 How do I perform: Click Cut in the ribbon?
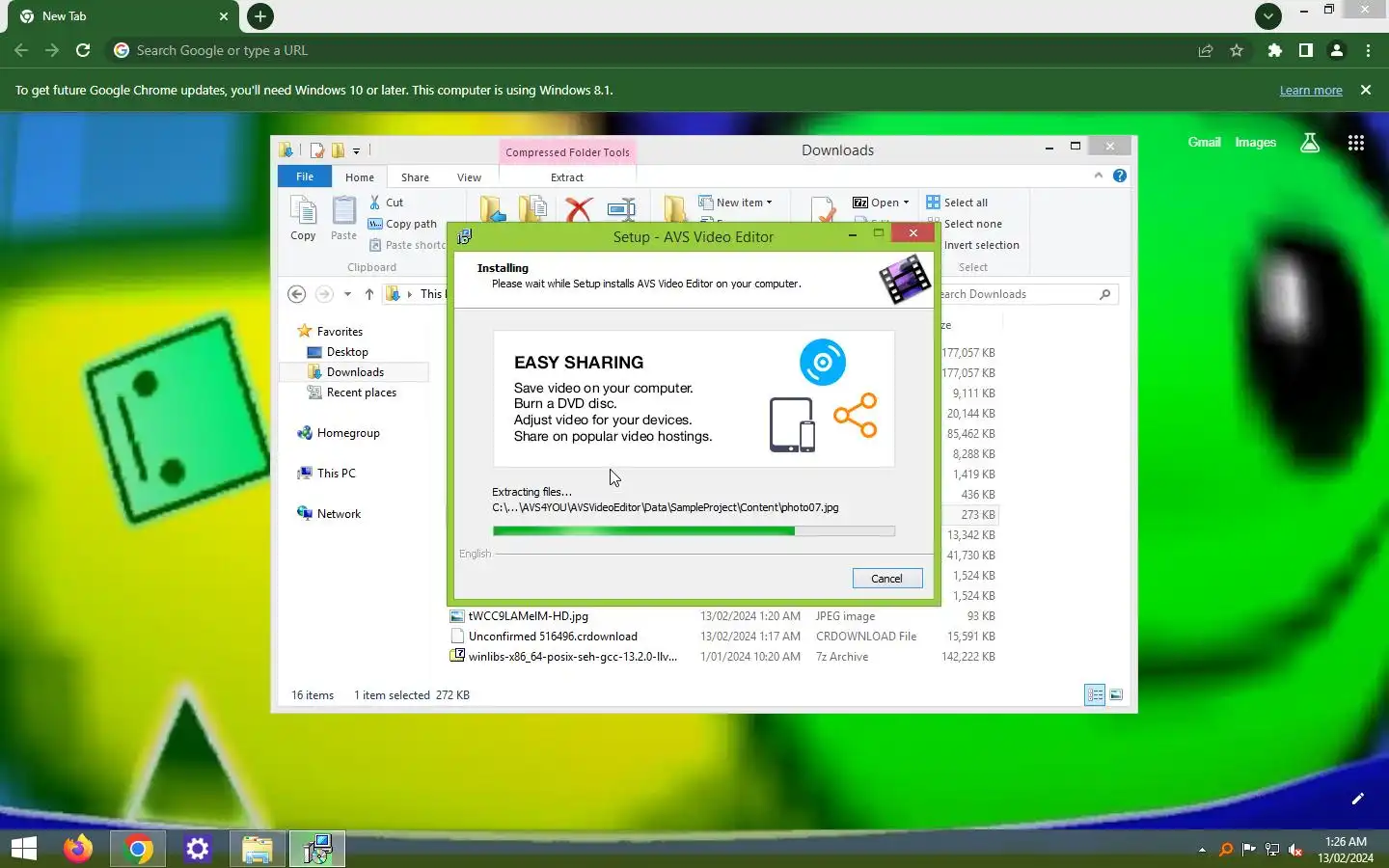coord(387,203)
